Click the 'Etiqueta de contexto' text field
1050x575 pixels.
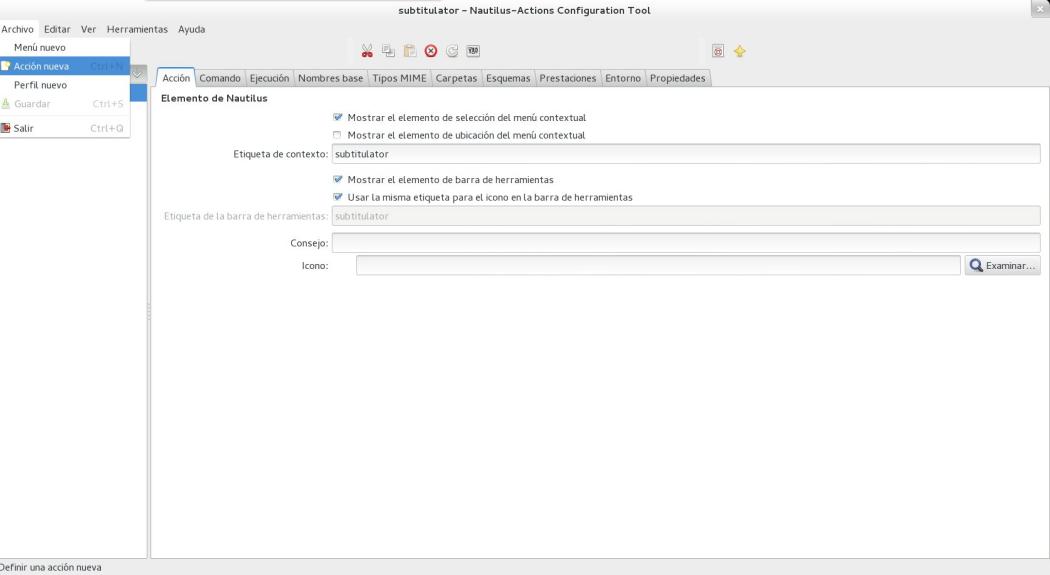pyautogui.click(x=686, y=154)
